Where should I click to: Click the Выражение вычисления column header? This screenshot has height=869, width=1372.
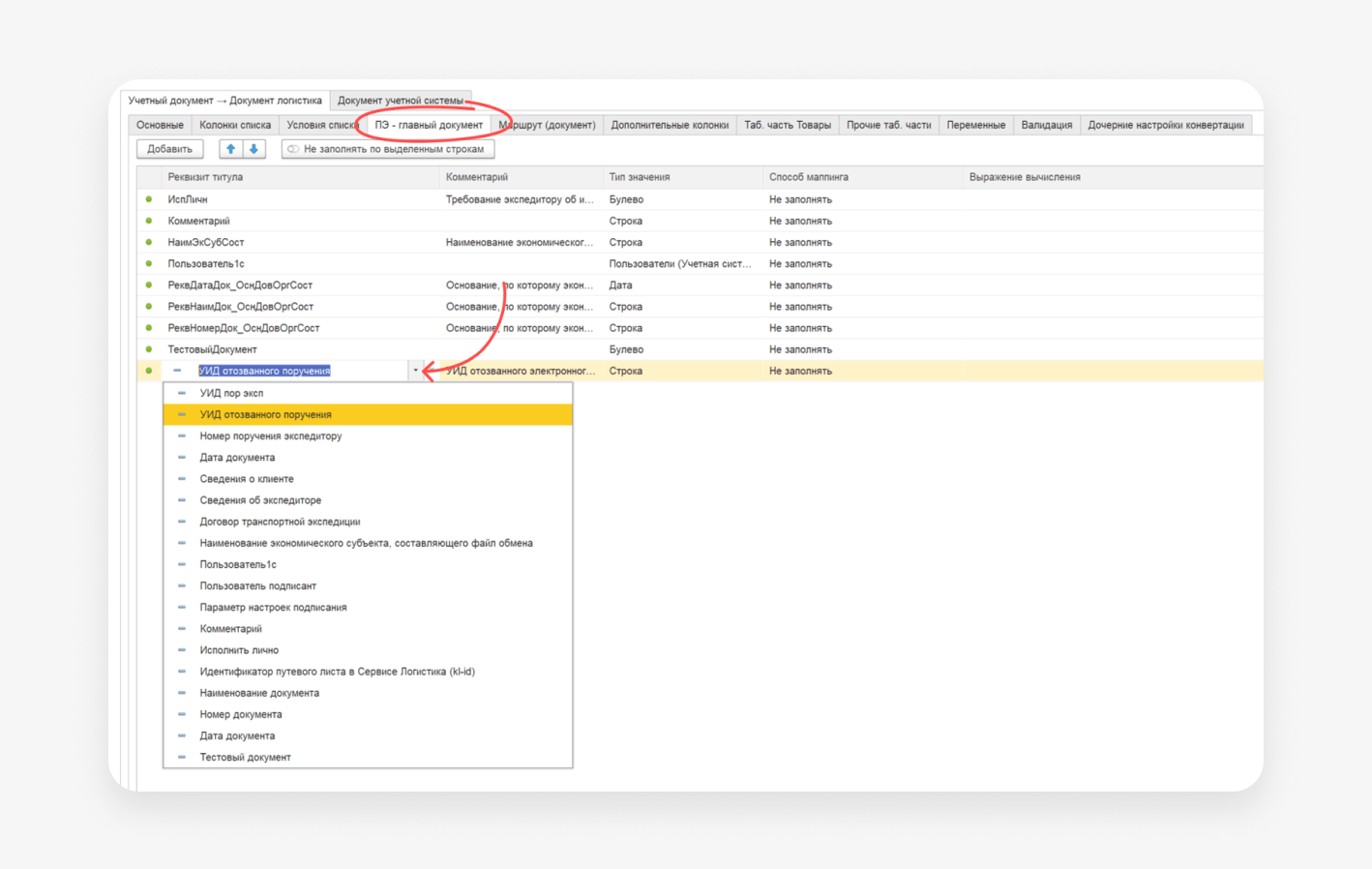(x=1113, y=177)
